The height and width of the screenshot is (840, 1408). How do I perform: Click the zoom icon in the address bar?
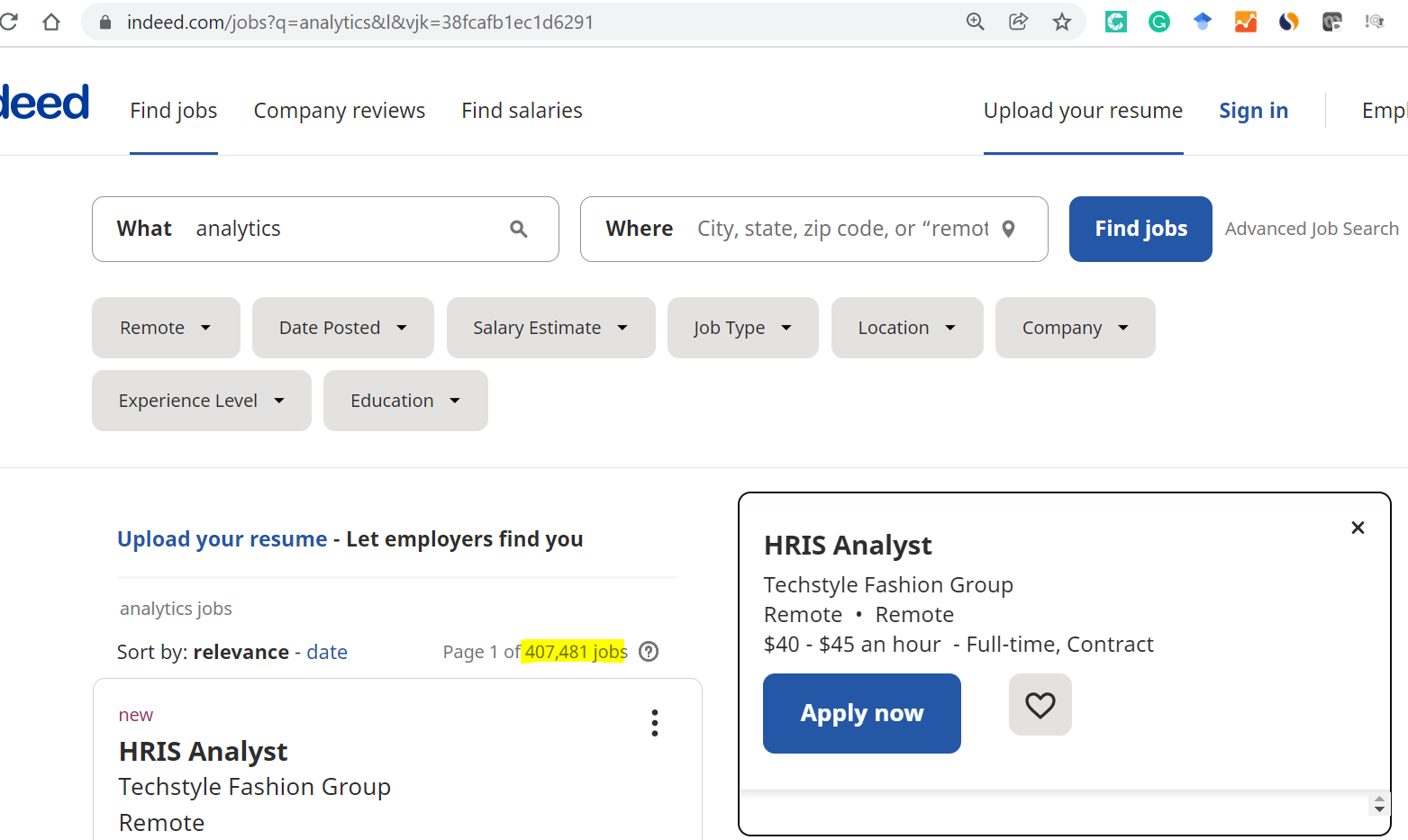[x=975, y=21]
